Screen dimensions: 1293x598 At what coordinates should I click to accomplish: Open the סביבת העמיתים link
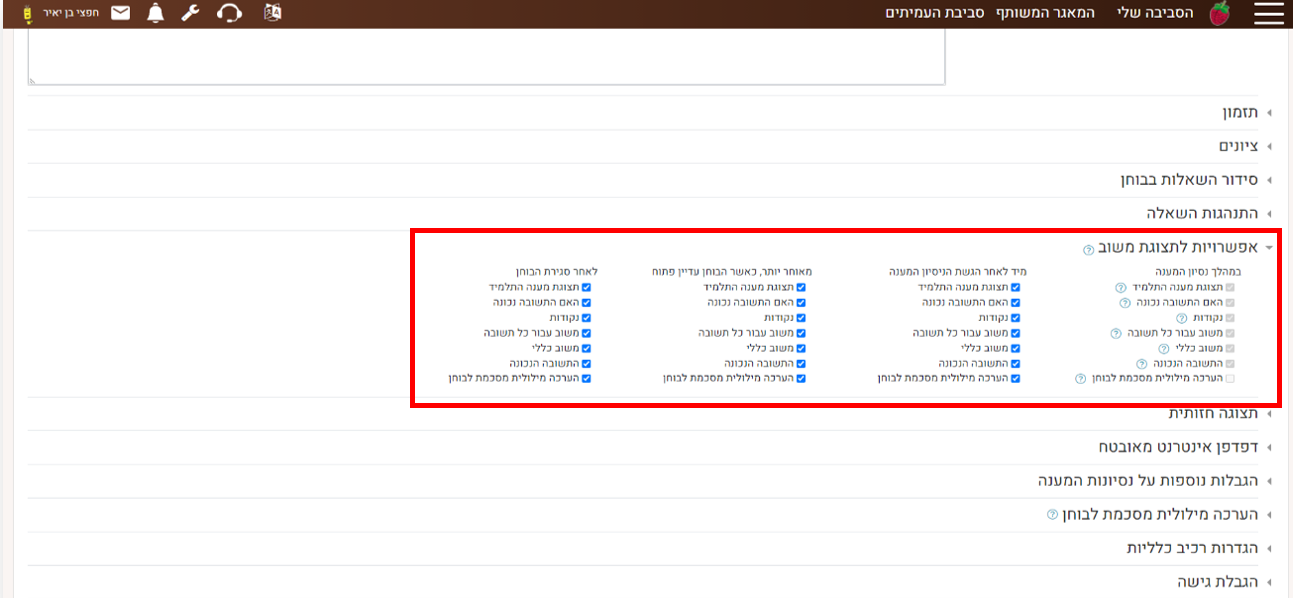(935, 14)
